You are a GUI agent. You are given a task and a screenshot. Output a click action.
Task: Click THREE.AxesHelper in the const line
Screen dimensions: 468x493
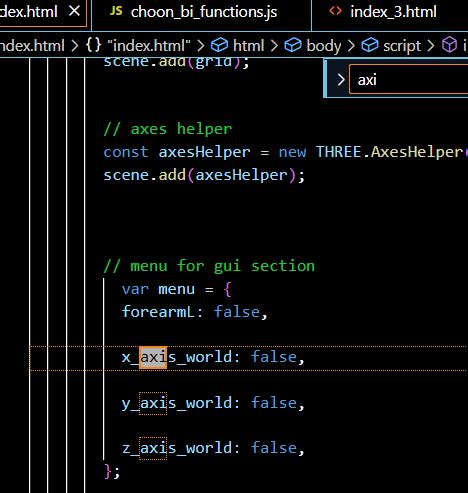[389, 152]
